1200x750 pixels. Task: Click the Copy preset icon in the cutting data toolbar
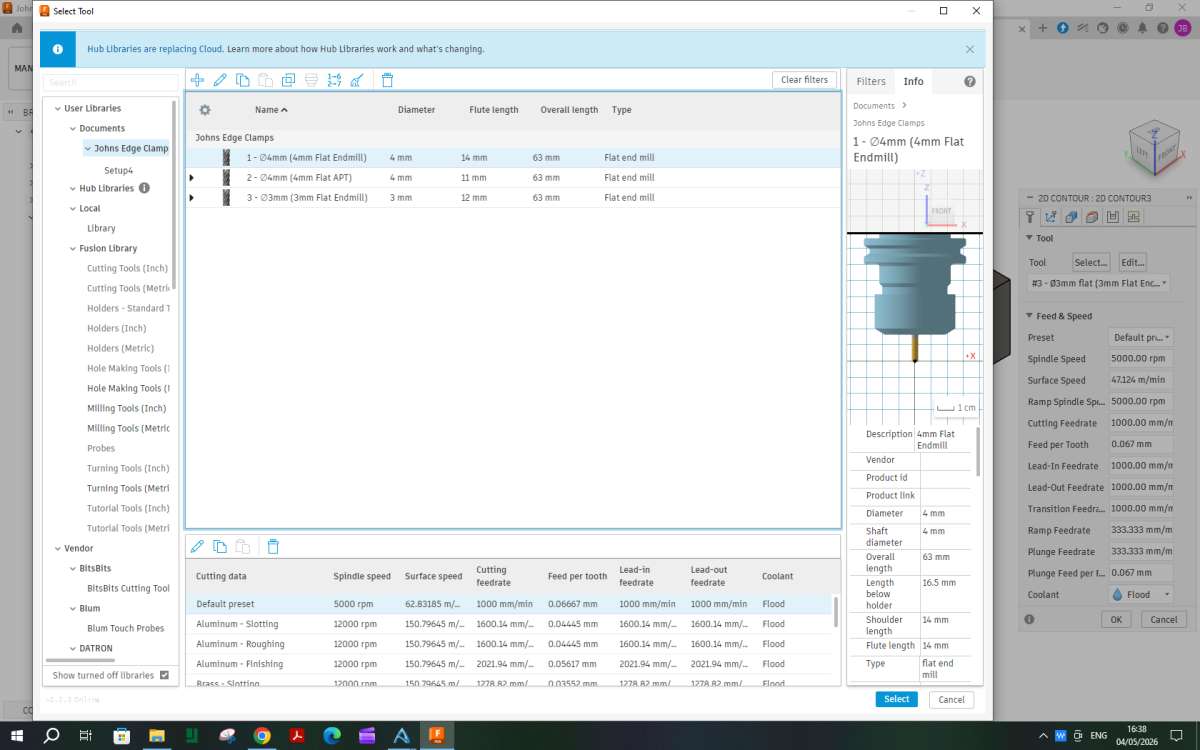(x=220, y=547)
